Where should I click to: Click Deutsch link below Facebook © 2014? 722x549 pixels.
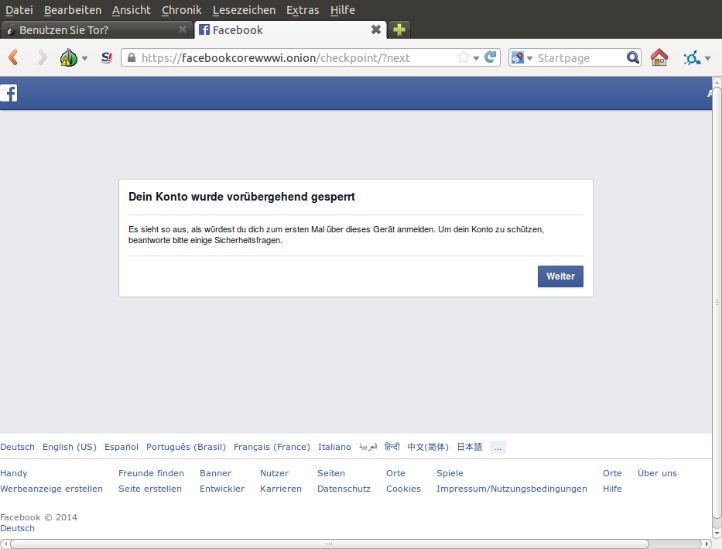[x=17, y=528]
